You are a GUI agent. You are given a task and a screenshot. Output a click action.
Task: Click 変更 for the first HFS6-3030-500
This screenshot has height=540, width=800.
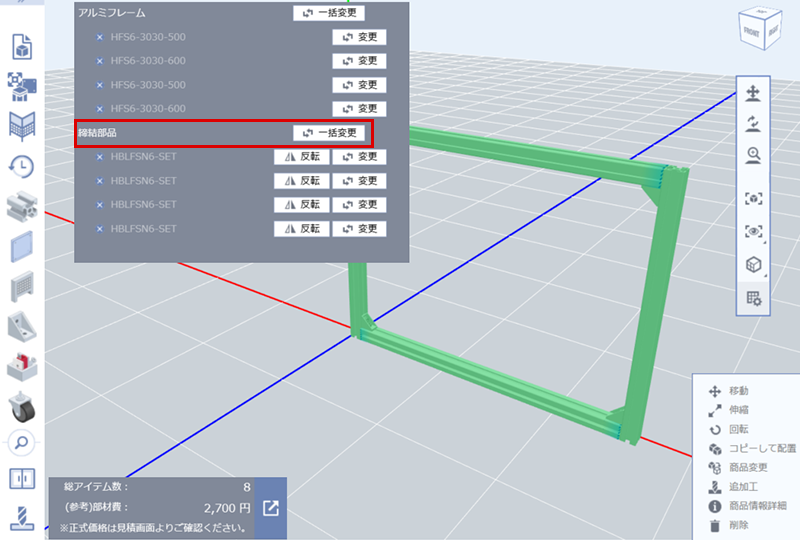tap(359, 37)
